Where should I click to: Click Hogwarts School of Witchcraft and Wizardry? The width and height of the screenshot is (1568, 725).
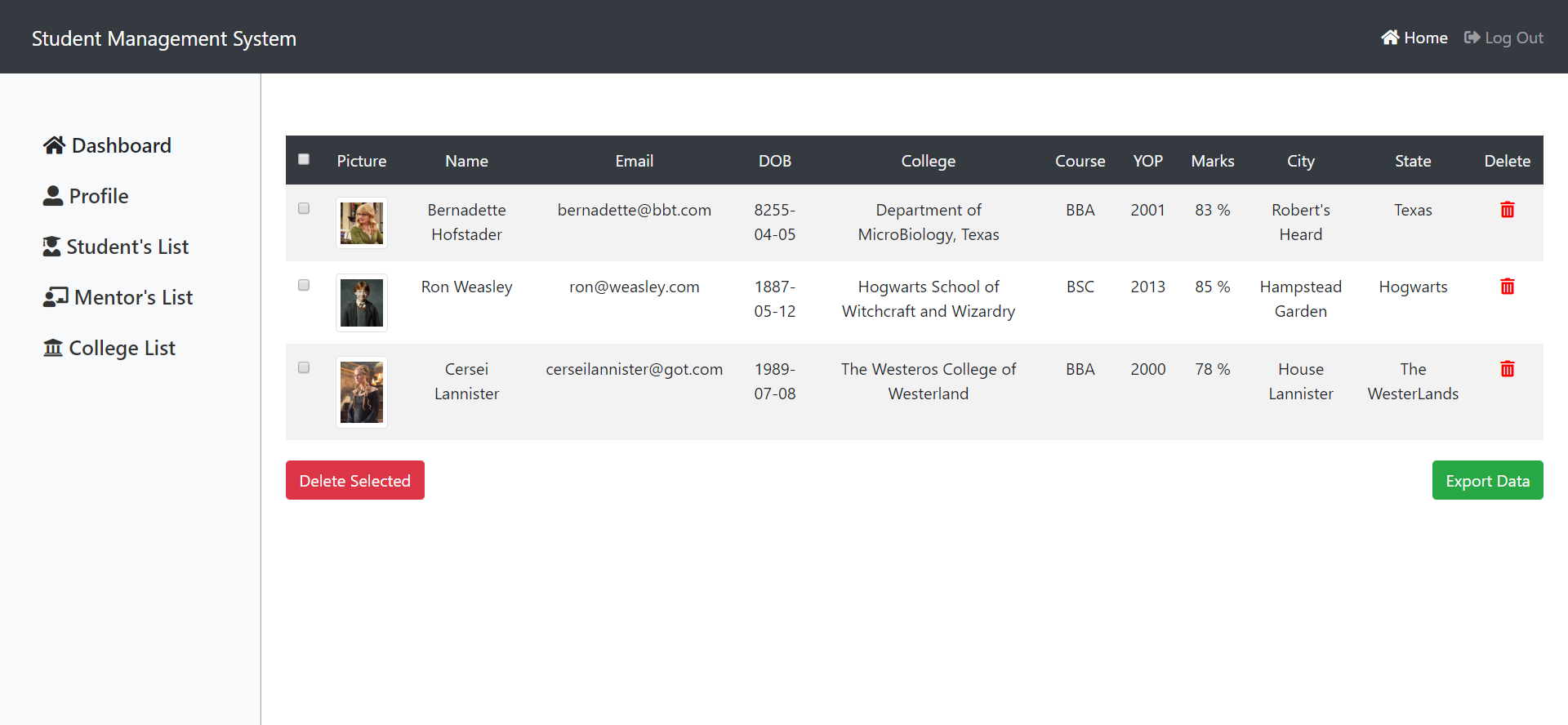pyautogui.click(x=929, y=299)
